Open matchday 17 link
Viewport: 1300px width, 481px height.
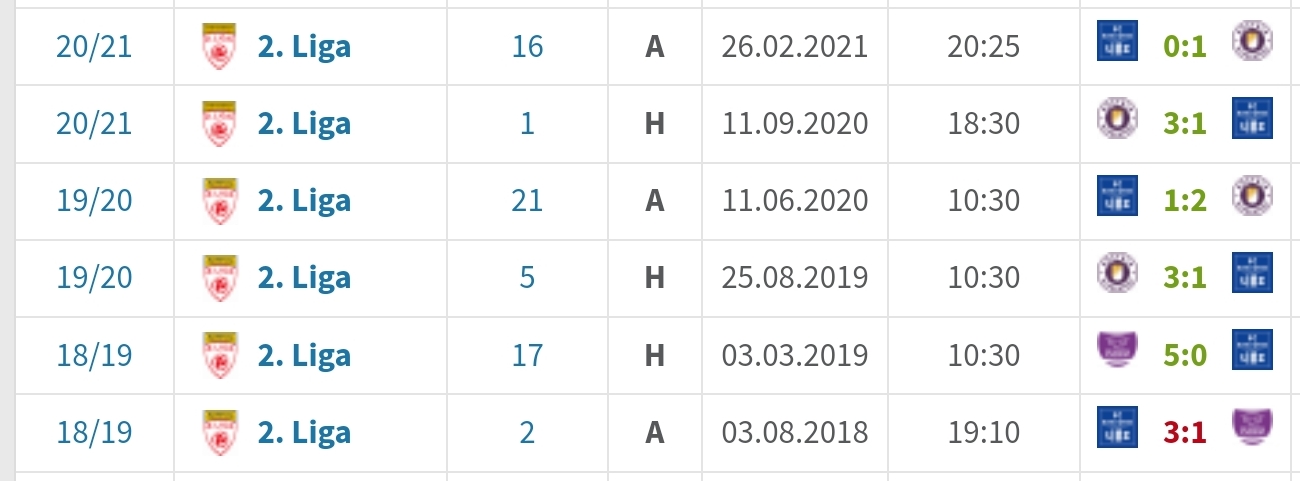[x=527, y=355]
